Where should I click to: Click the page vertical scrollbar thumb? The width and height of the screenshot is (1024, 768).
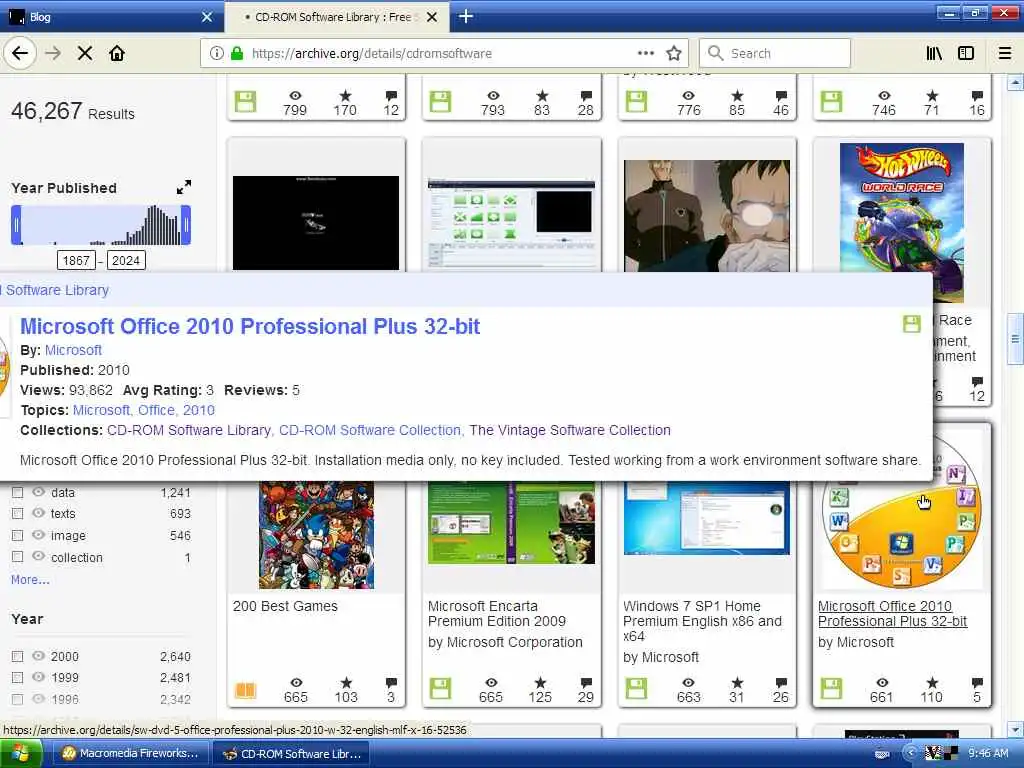click(x=1015, y=338)
